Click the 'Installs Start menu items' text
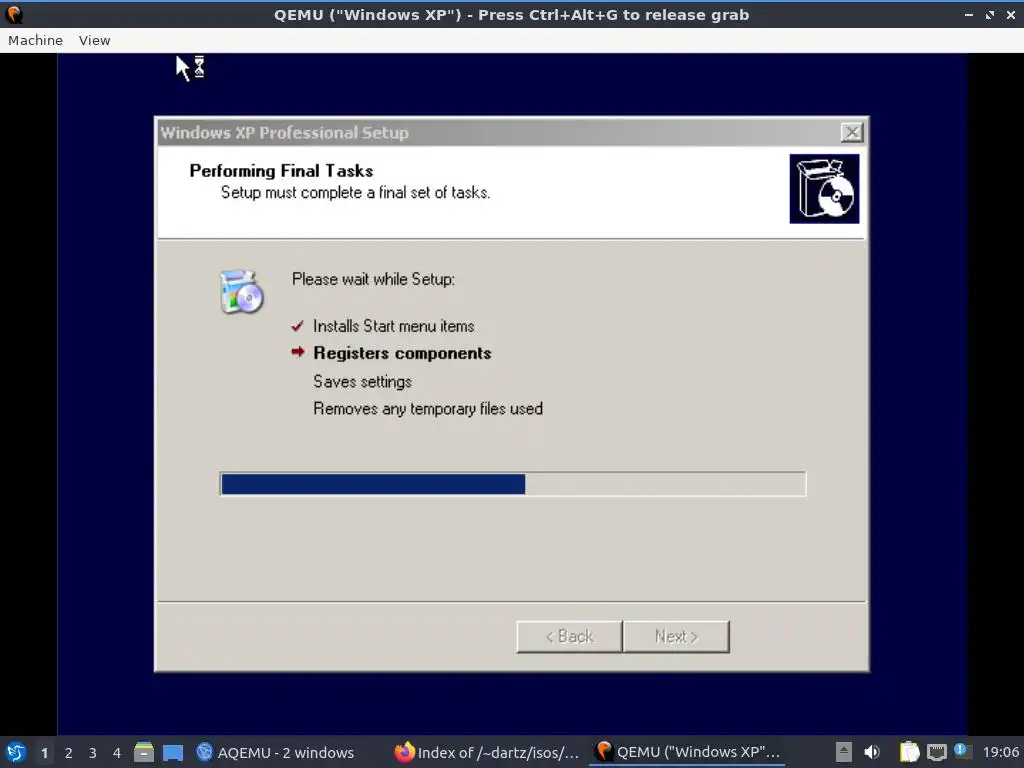This screenshot has width=1024, height=768. click(394, 326)
